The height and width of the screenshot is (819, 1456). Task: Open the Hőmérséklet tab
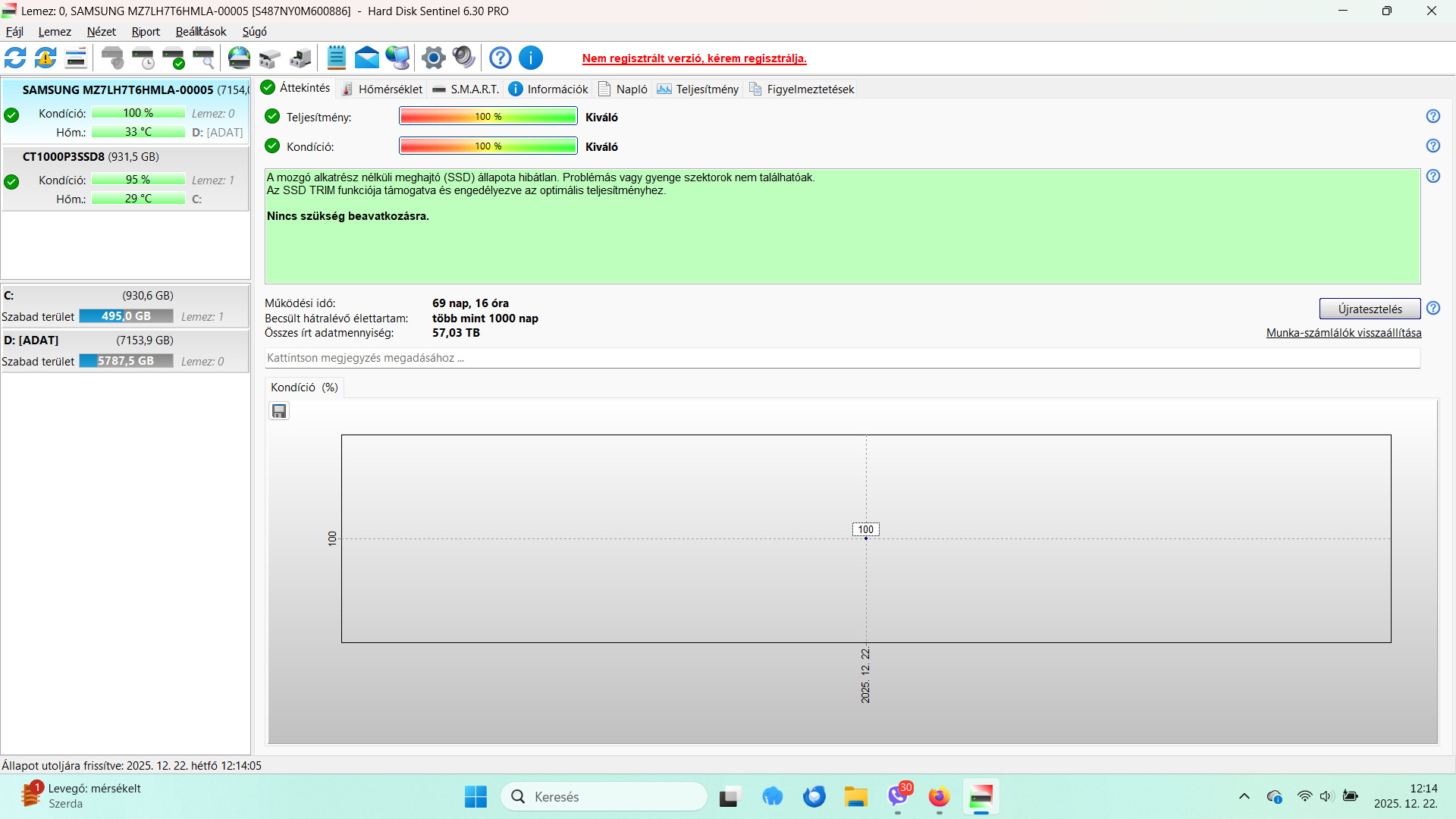(382, 89)
